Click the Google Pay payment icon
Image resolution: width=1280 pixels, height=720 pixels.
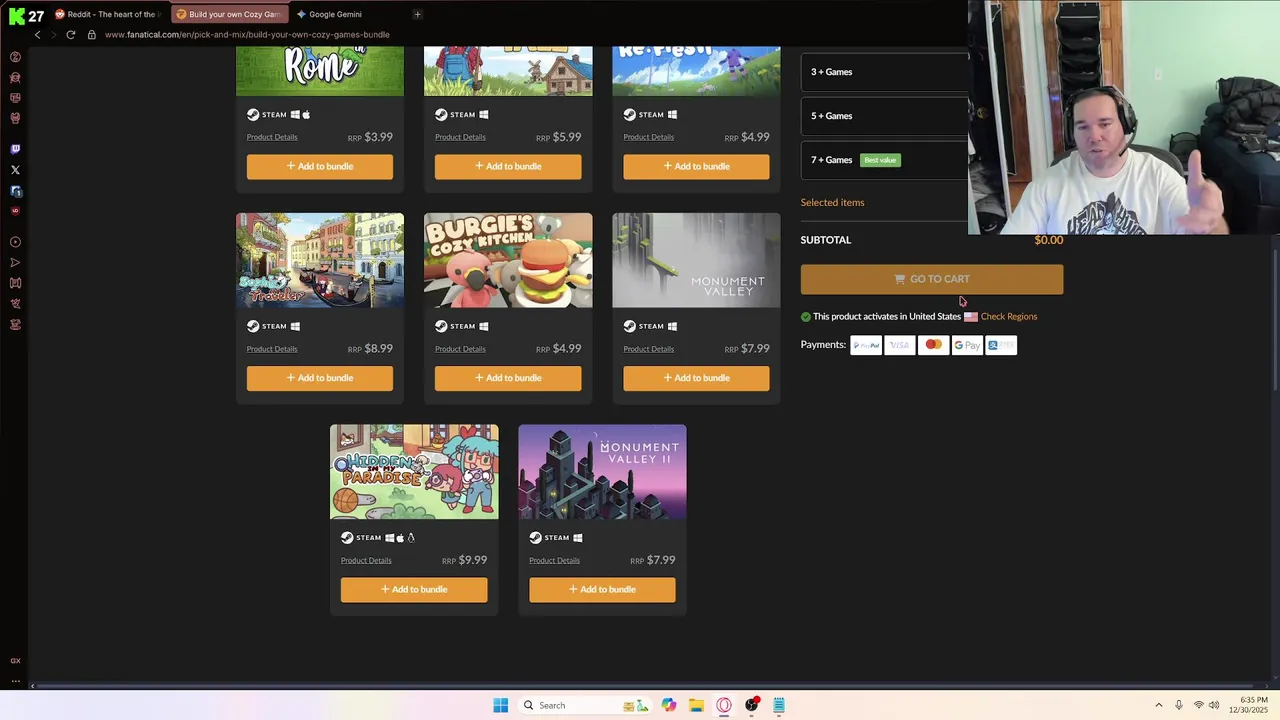[967, 345]
